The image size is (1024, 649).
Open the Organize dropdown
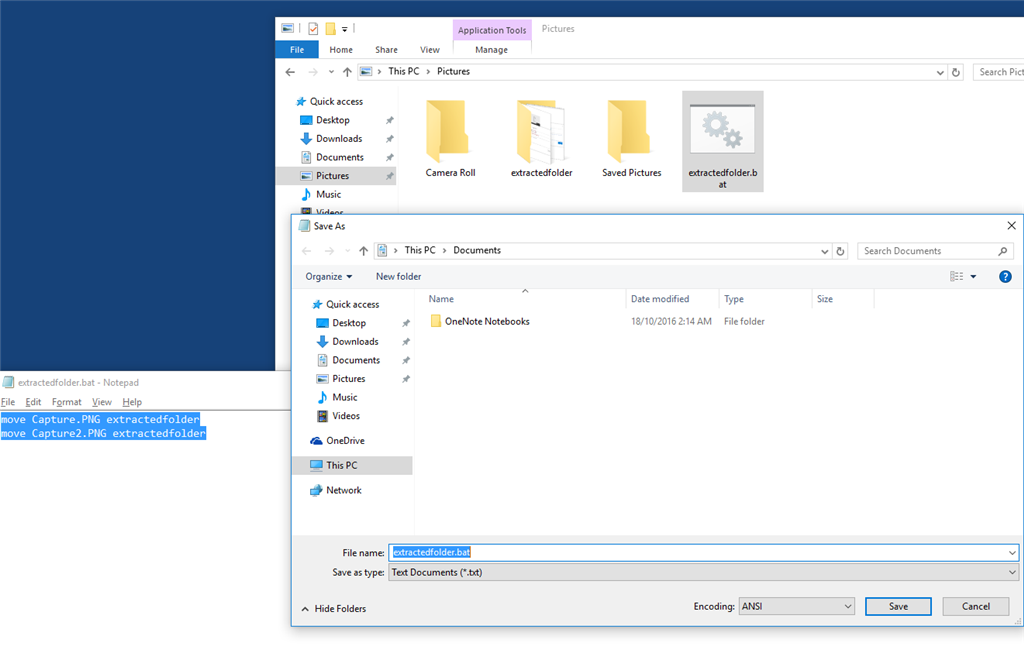(x=328, y=276)
